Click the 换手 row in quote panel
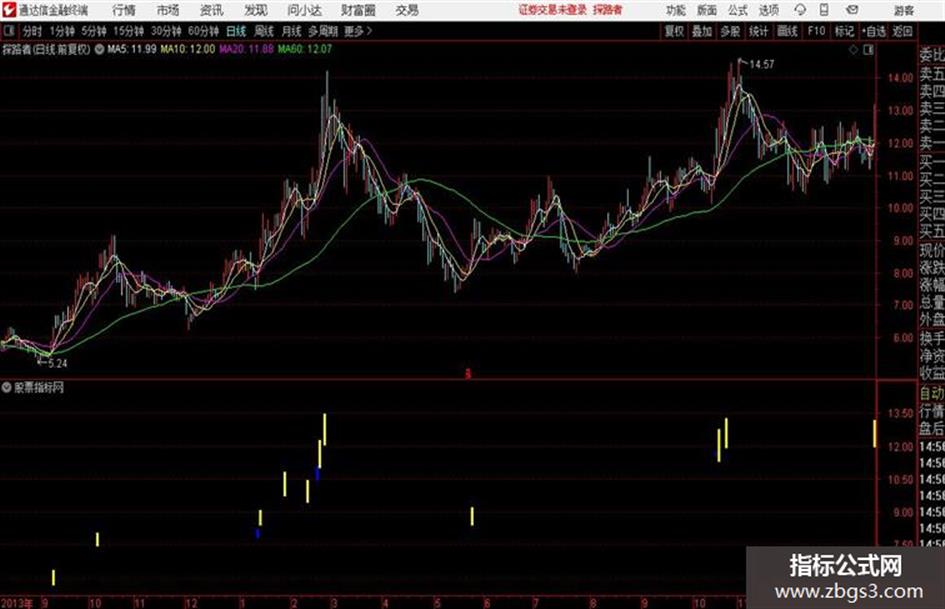Image resolution: width=945 pixels, height=609 pixels. pos(932,338)
